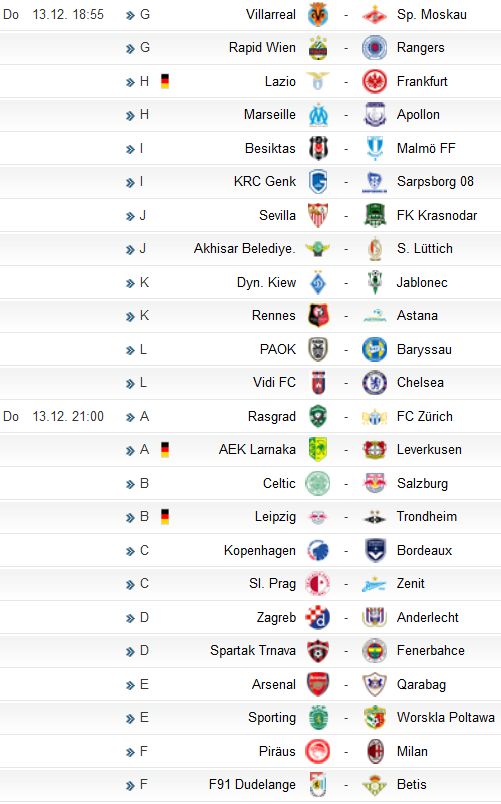
Task: Open Leverkusen team link
Action: pyautogui.click(x=429, y=450)
